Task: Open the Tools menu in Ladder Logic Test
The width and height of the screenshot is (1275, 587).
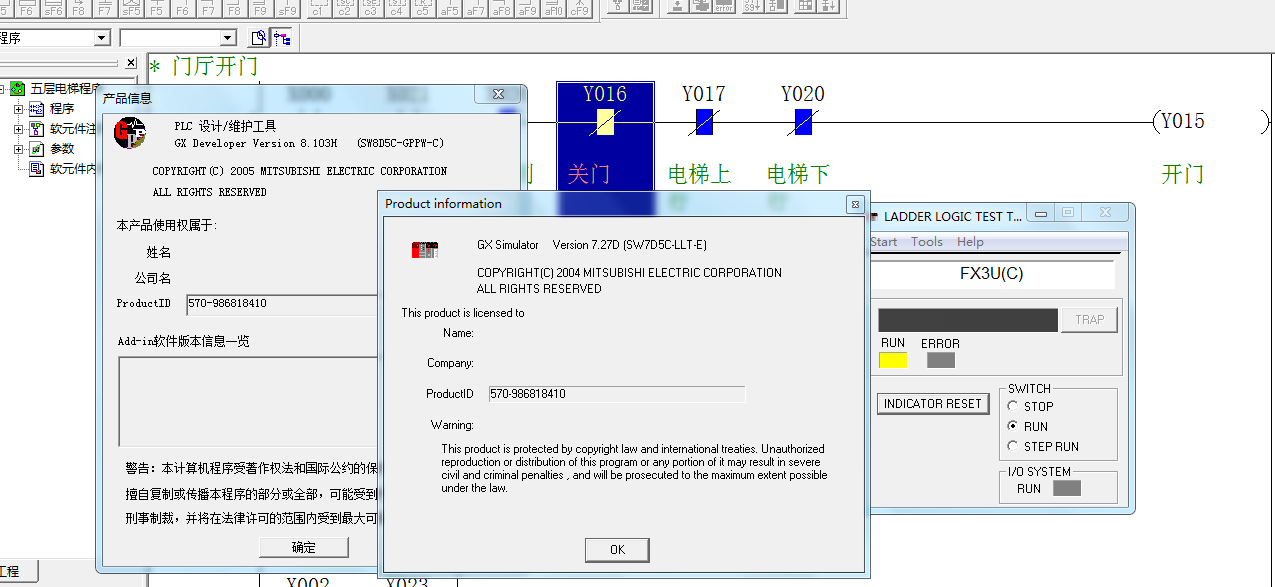Action: [926, 242]
